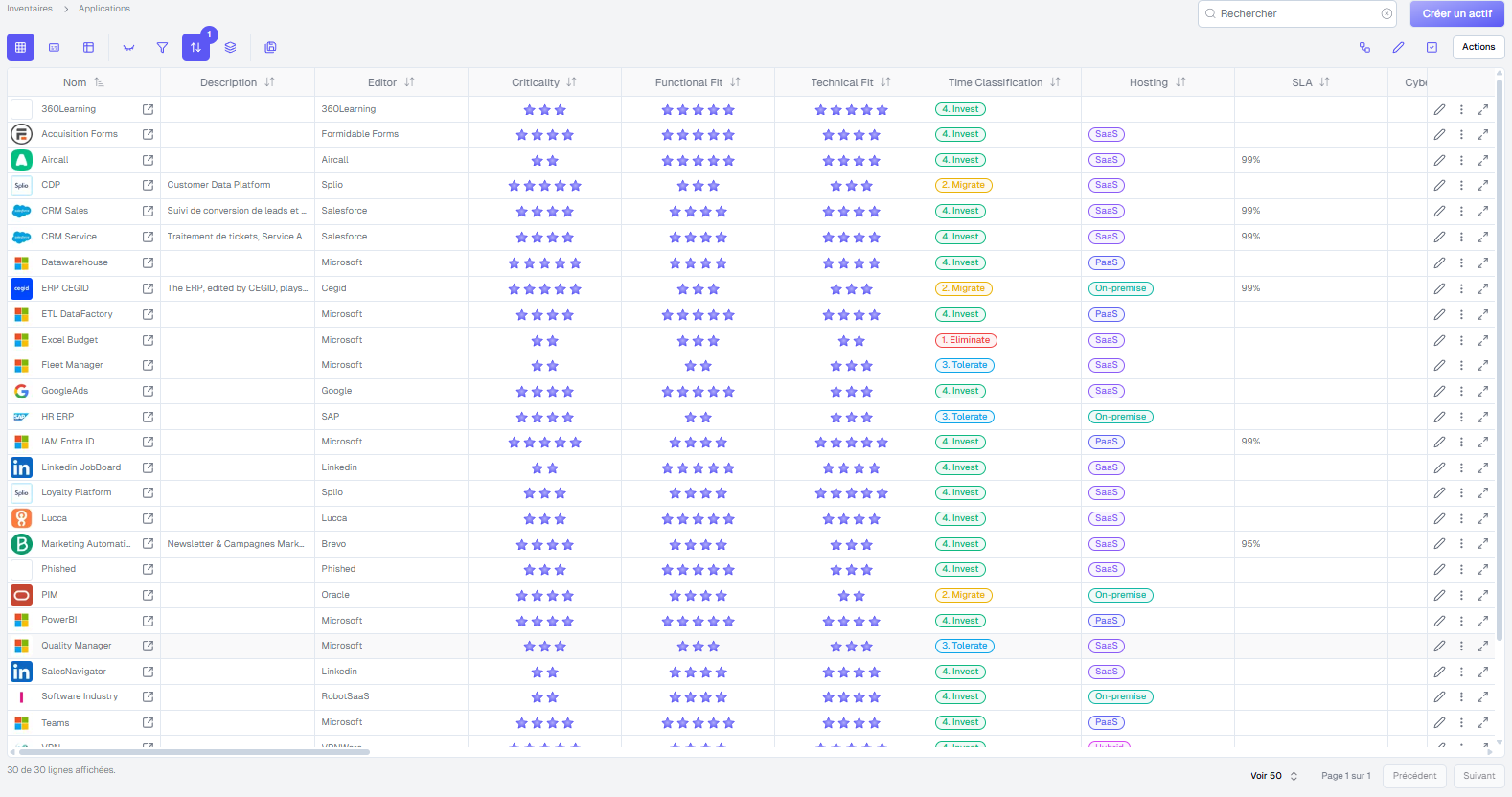
Task: Click the 95% SLA value
Action: (1250, 544)
